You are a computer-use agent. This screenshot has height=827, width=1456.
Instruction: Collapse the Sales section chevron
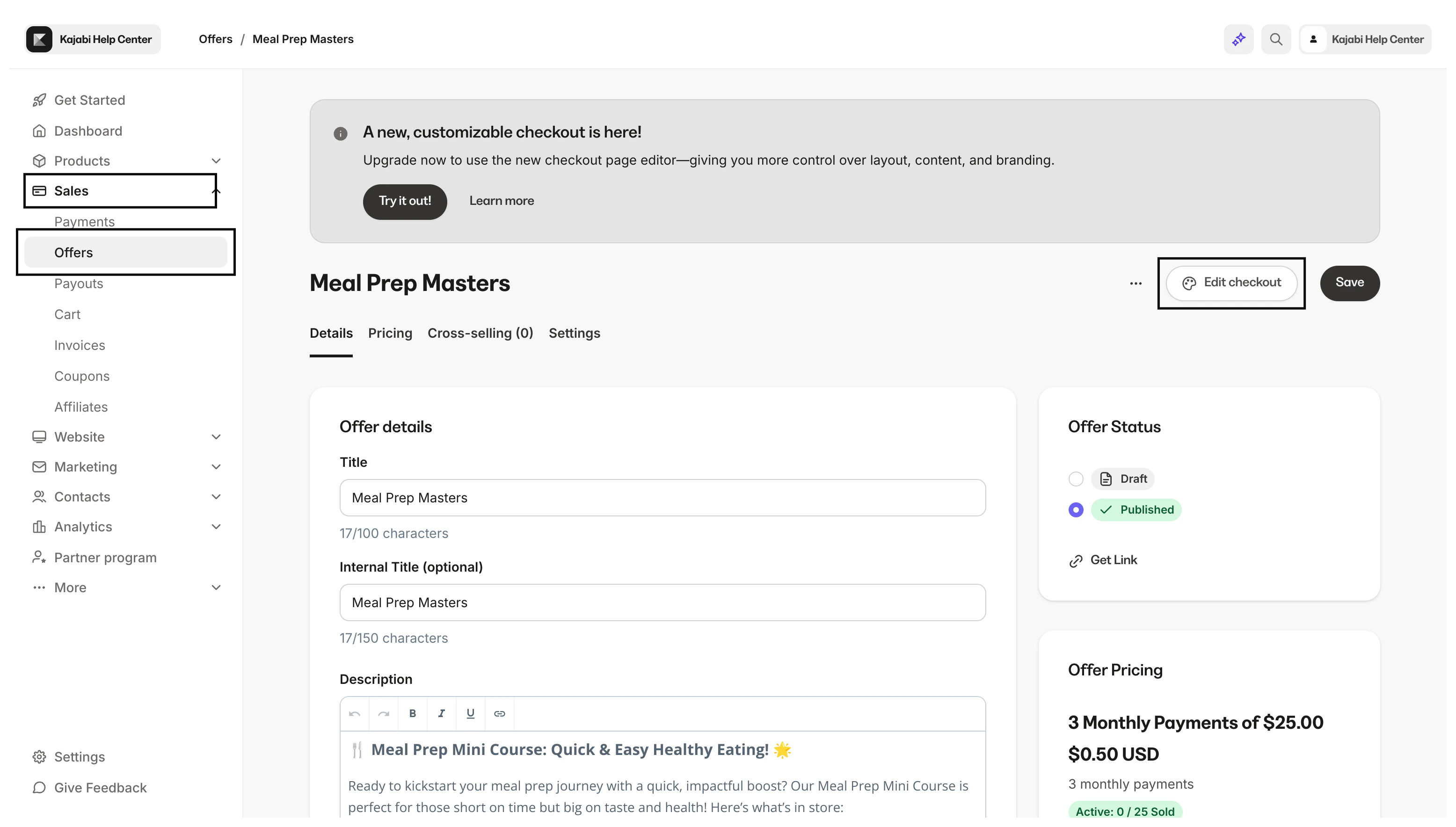click(216, 191)
